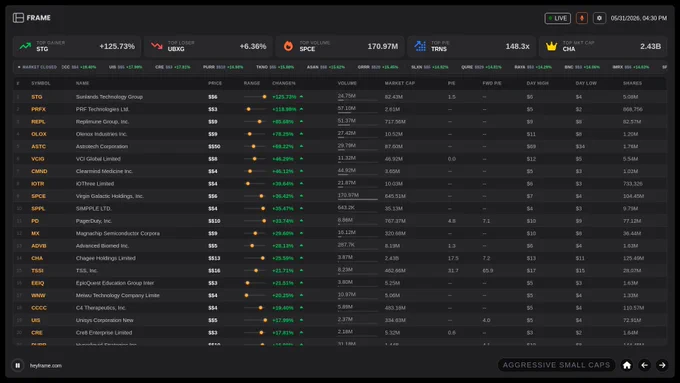Go to home screen icon

(627, 365)
